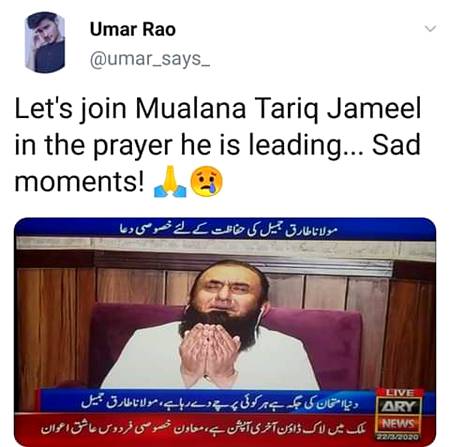
Task: Open Umar Rao's profile picture
Action: pos(45,42)
